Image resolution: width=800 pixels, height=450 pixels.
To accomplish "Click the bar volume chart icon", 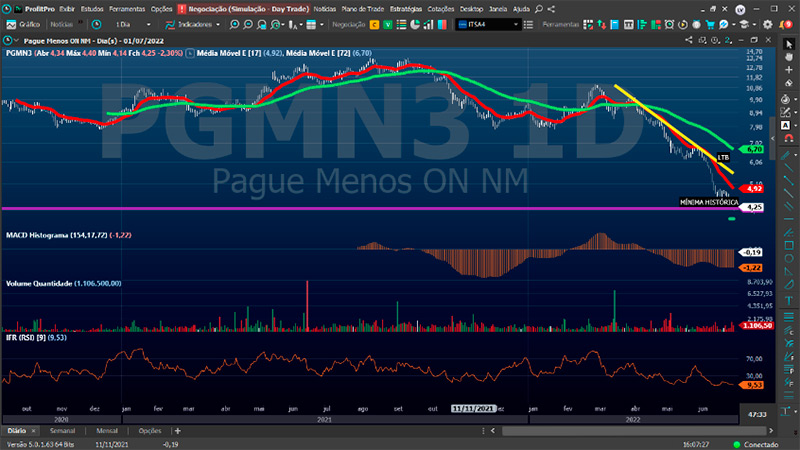I will pos(428,24).
